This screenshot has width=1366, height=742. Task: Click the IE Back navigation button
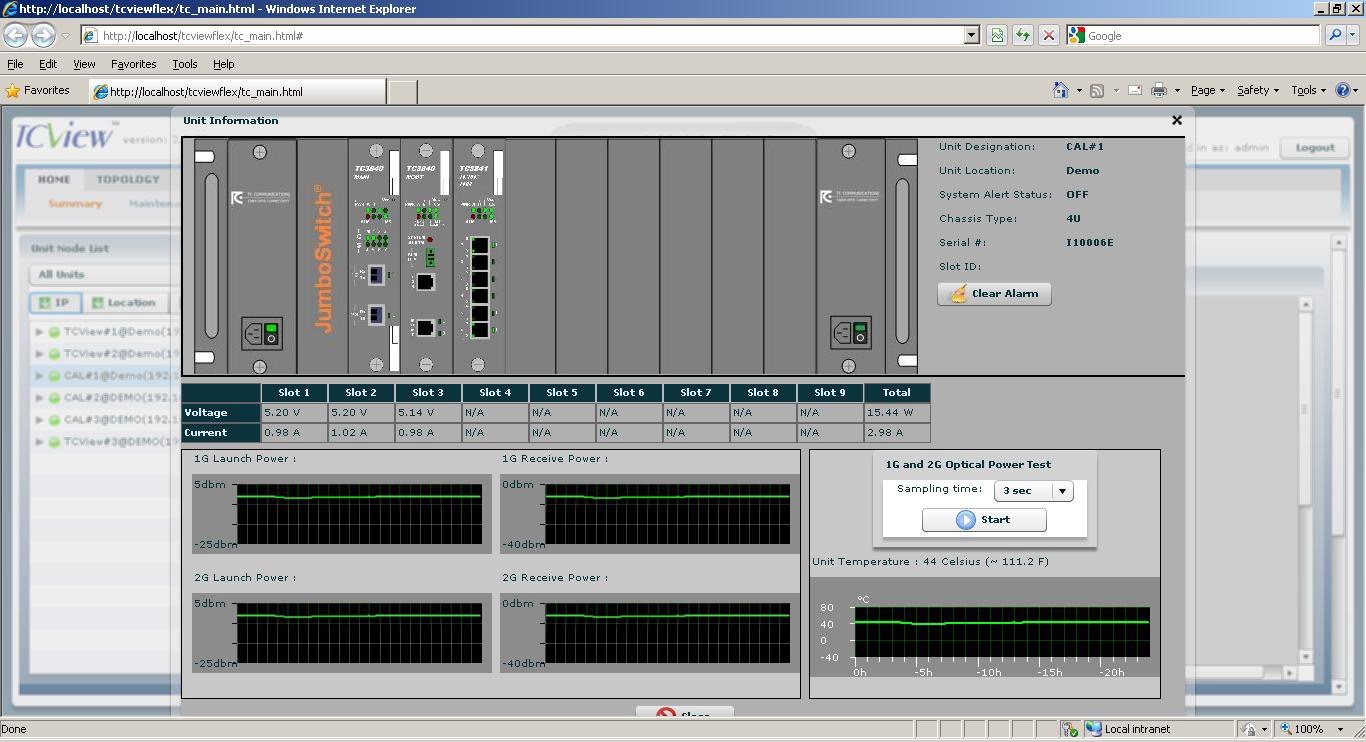(x=15, y=35)
